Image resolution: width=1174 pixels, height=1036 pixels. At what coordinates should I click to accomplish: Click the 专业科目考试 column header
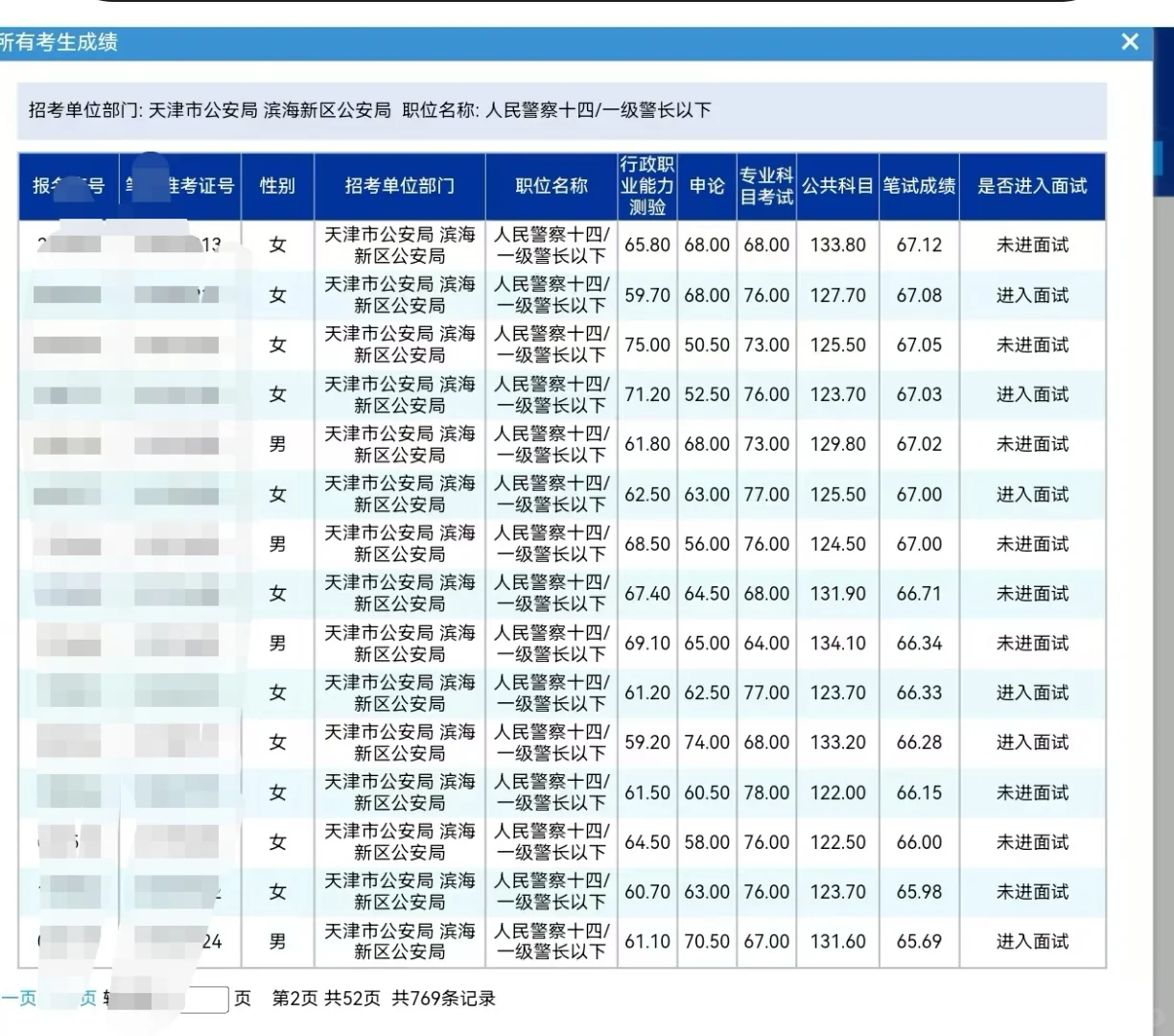click(x=766, y=186)
